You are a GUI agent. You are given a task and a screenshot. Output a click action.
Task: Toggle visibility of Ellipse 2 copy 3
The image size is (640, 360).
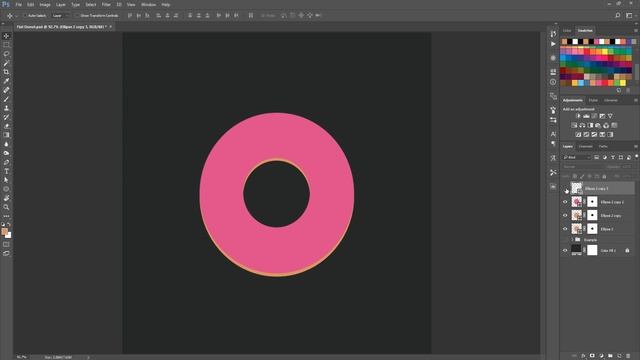[x=565, y=189]
